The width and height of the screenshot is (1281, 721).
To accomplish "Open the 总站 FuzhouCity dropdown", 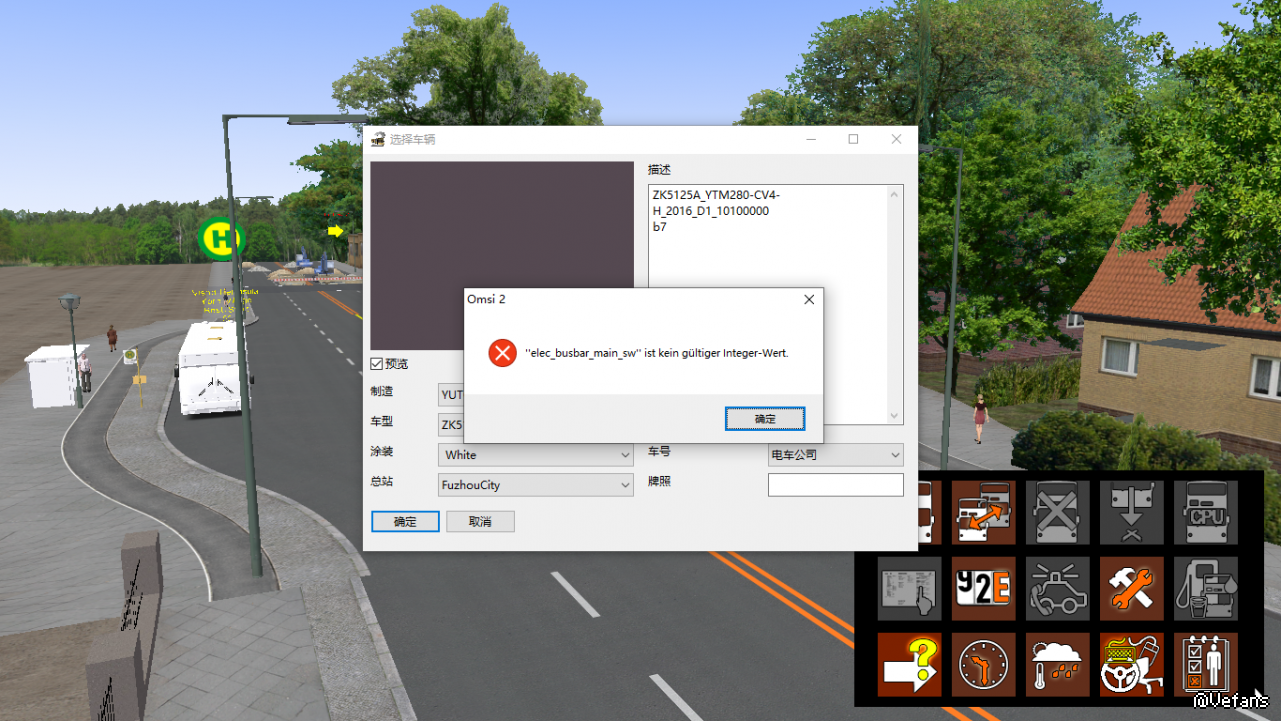I will (536, 485).
